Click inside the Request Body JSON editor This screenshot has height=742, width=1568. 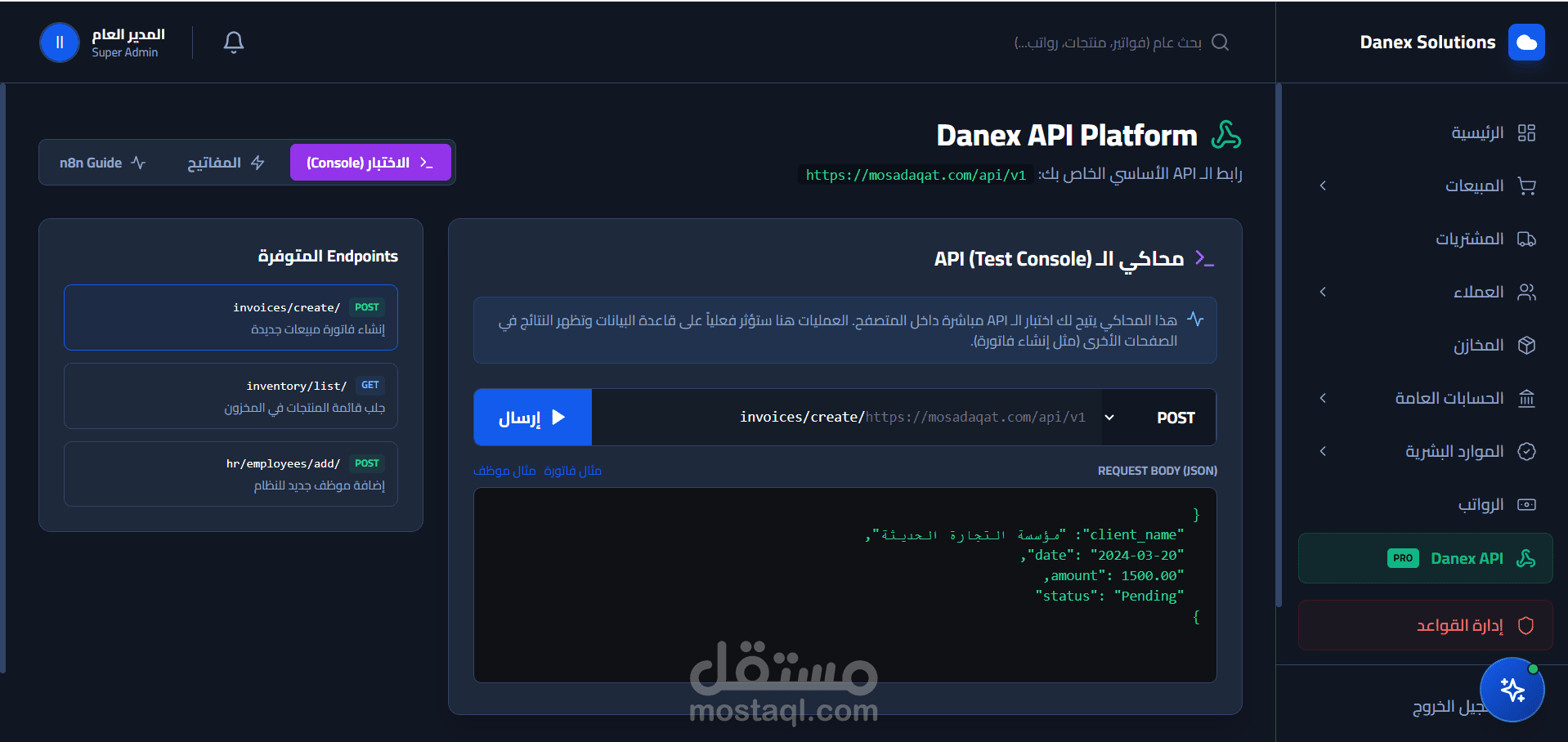coord(845,585)
